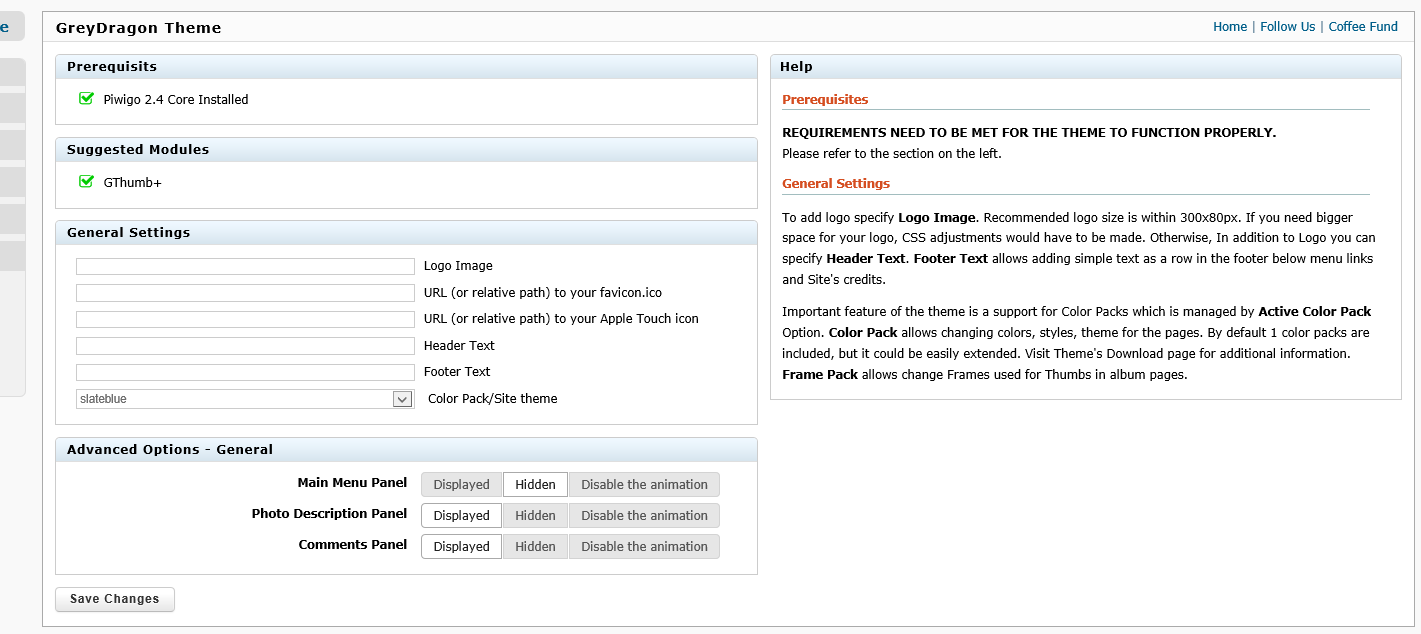The width and height of the screenshot is (1421, 634).
Task: Set Comments Panel to Displayed
Action: click(x=461, y=547)
